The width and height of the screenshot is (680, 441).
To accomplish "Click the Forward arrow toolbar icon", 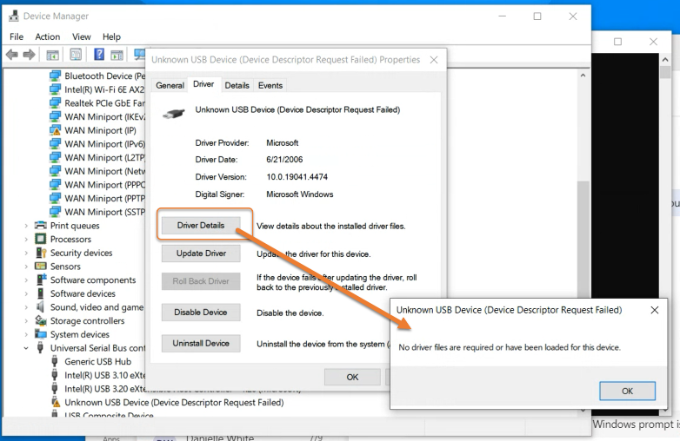I will tap(29, 54).
